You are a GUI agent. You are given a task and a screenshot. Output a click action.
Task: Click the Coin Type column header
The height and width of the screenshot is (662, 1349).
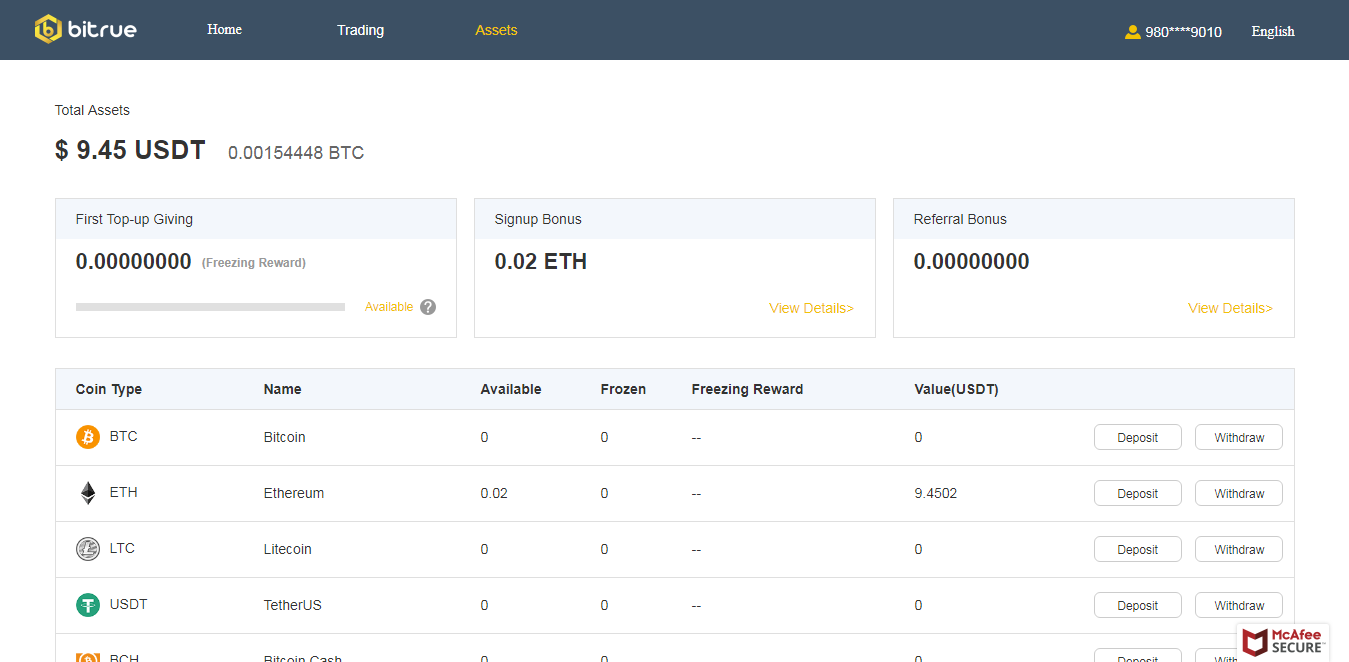109,389
